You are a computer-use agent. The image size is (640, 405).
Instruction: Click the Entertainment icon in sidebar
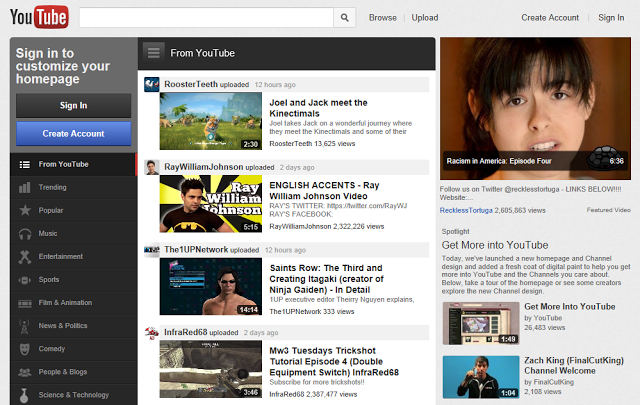(x=24, y=257)
